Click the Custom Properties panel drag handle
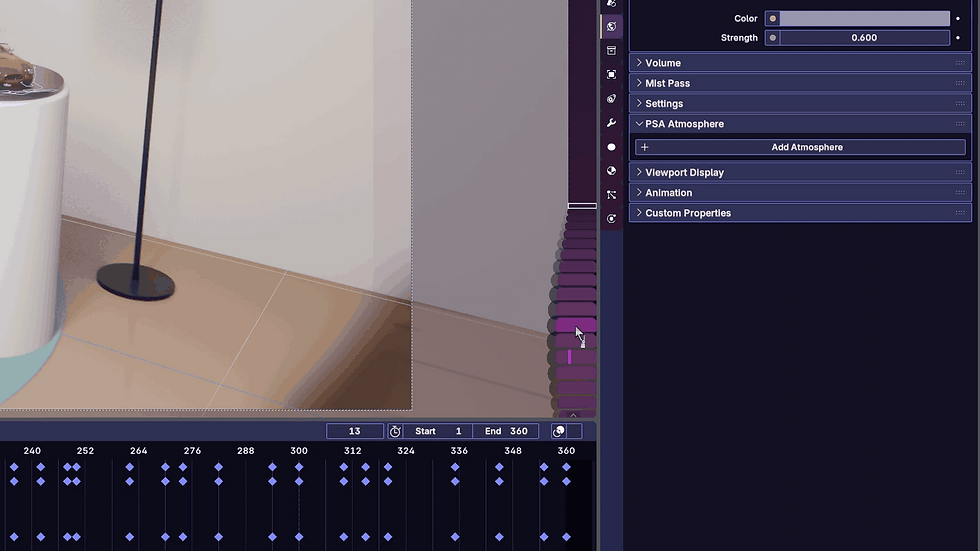The image size is (980, 551). (x=960, y=213)
